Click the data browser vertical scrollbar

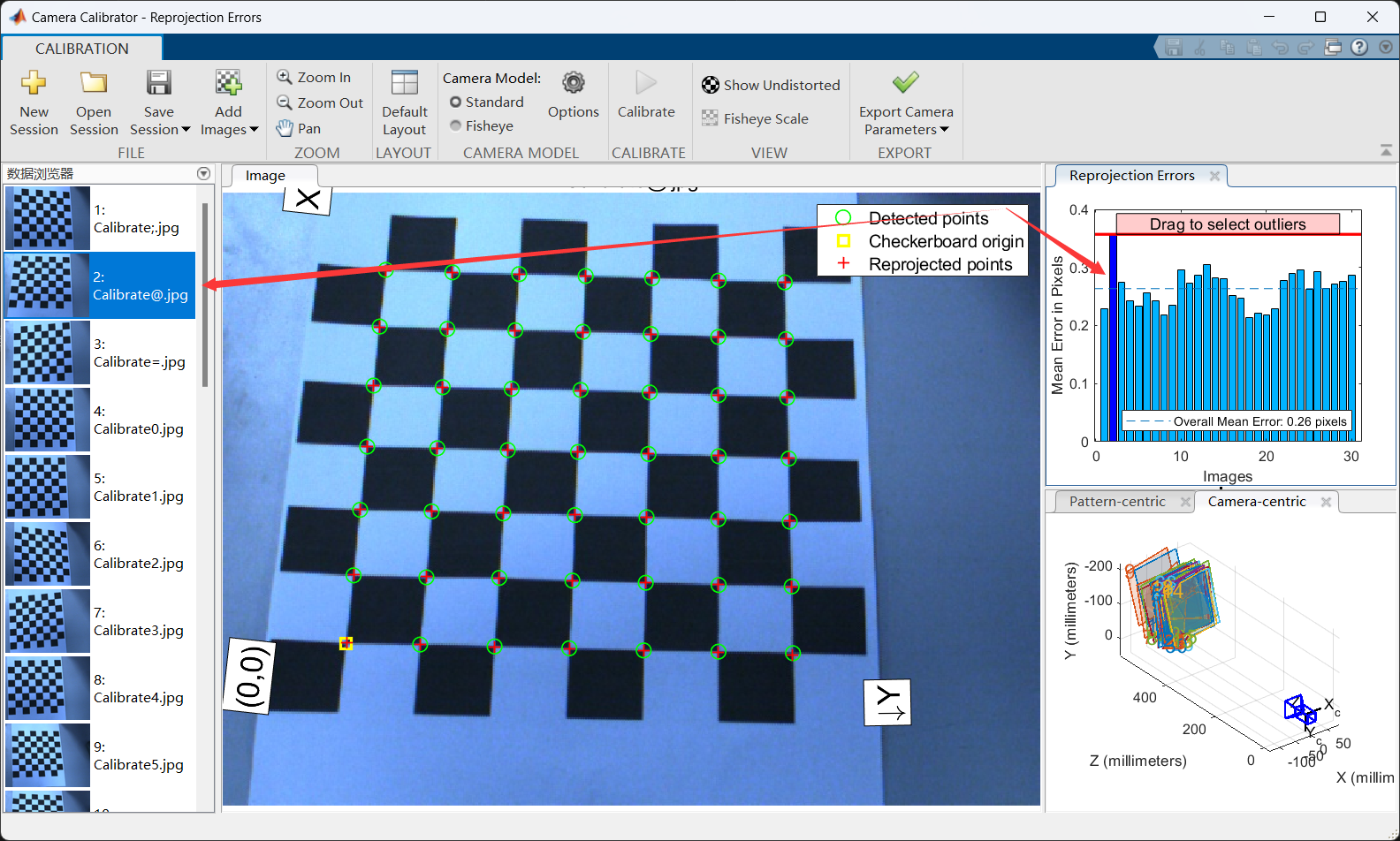tap(205, 295)
